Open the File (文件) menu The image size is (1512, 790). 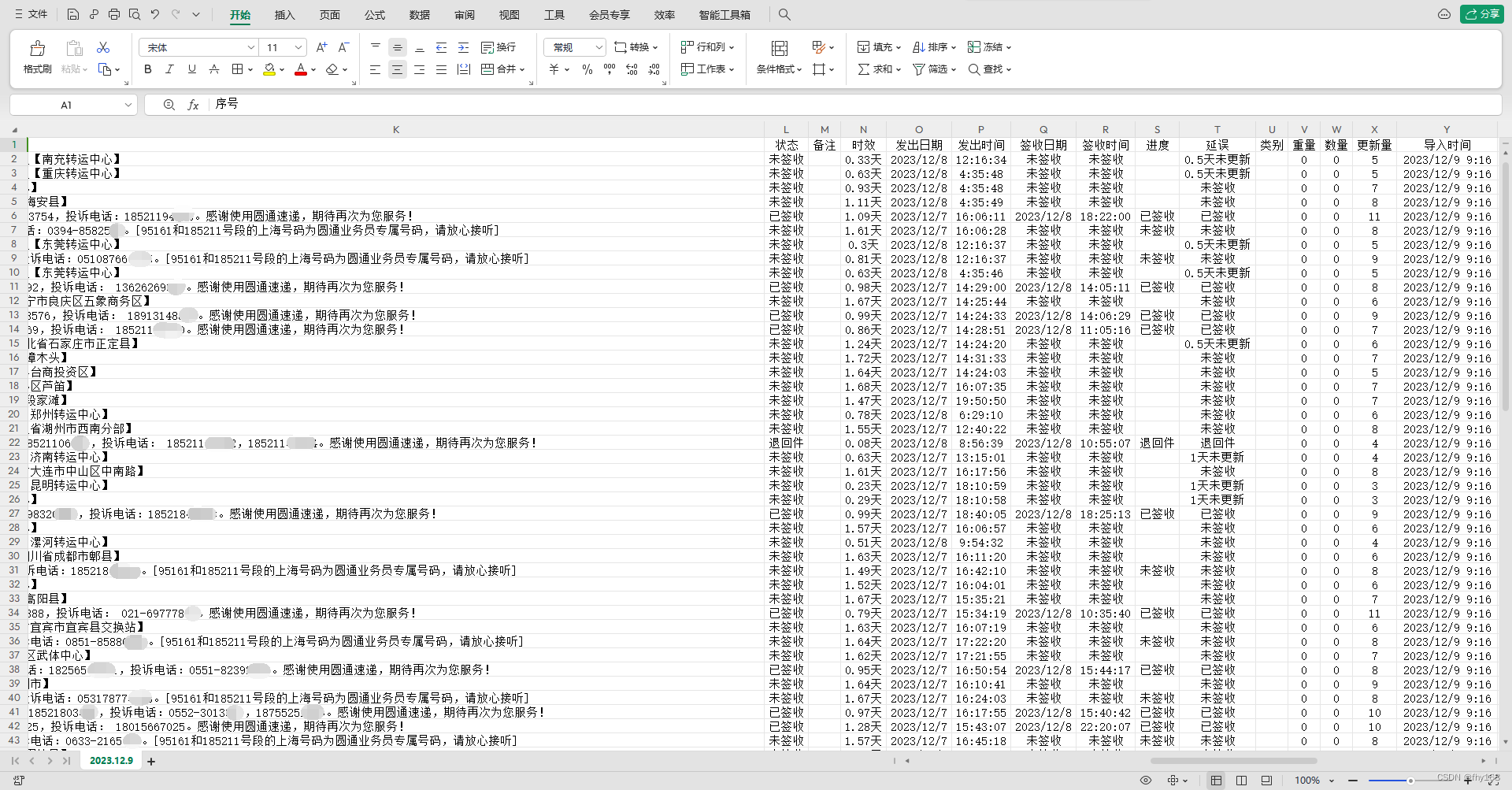pos(31,14)
